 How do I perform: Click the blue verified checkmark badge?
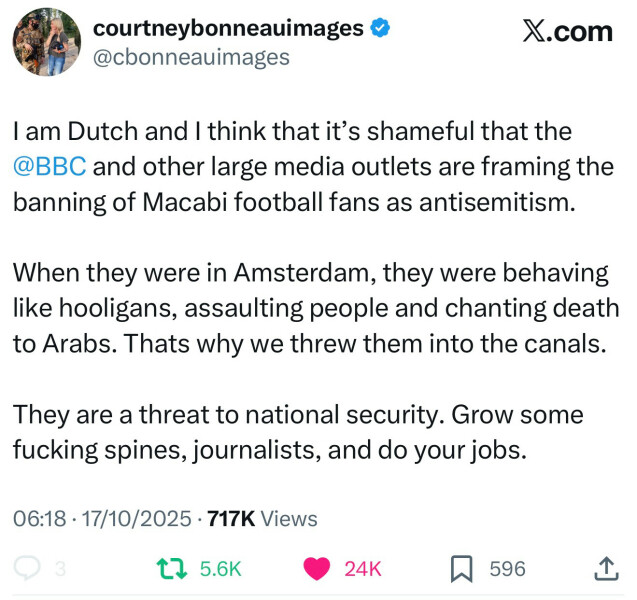[380, 29]
